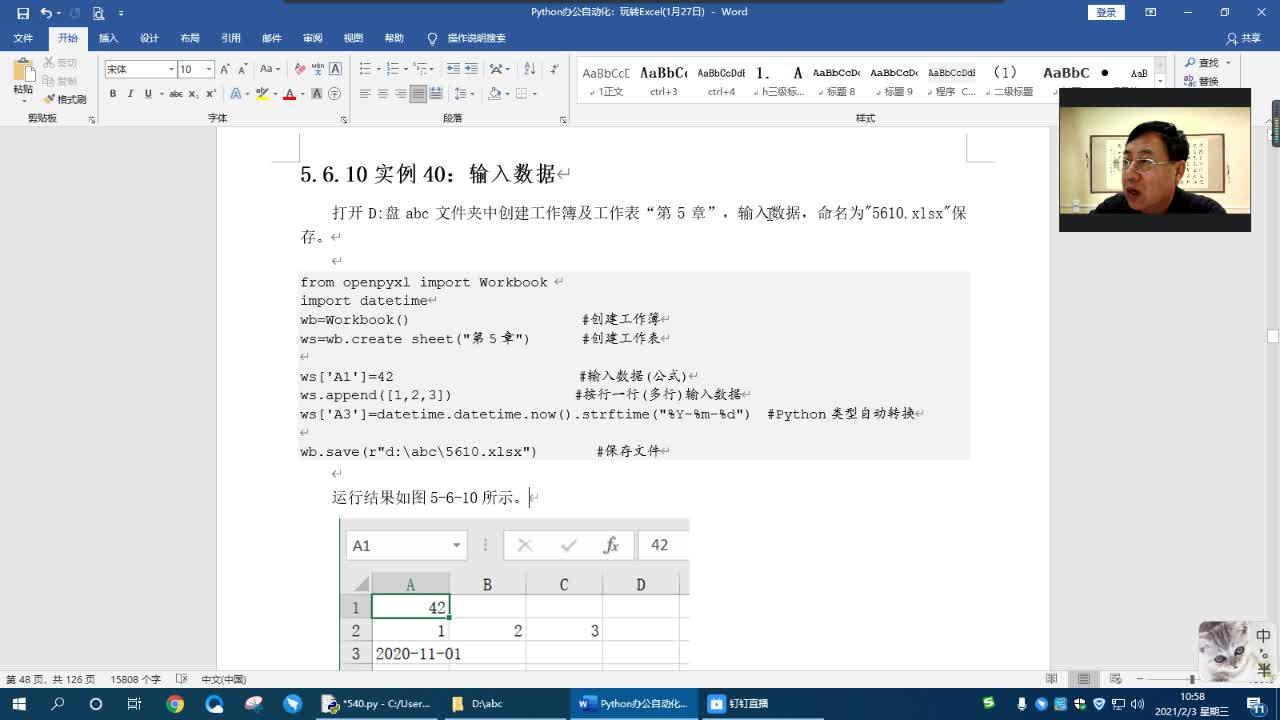Click the sort A-Z icon
The image size is (1280, 720).
(529, 69)
